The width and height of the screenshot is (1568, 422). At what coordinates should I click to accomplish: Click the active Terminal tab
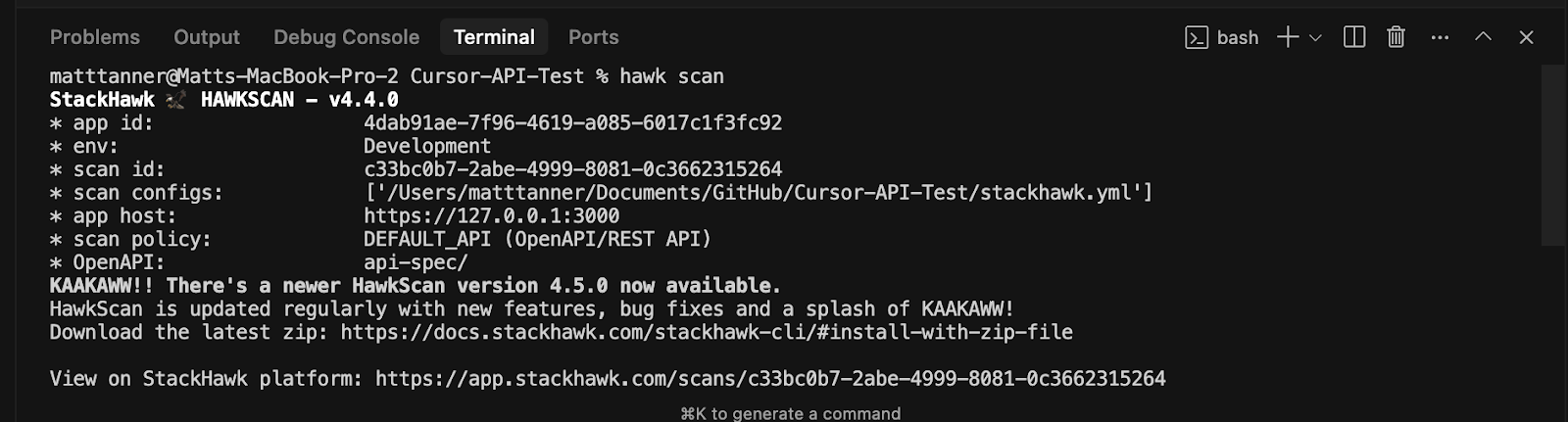[x=494, y=37]
